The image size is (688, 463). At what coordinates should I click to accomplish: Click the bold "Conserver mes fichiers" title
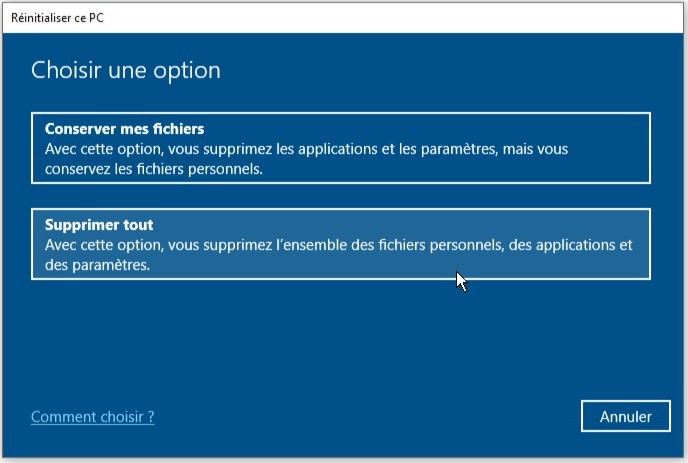[124, 129]
